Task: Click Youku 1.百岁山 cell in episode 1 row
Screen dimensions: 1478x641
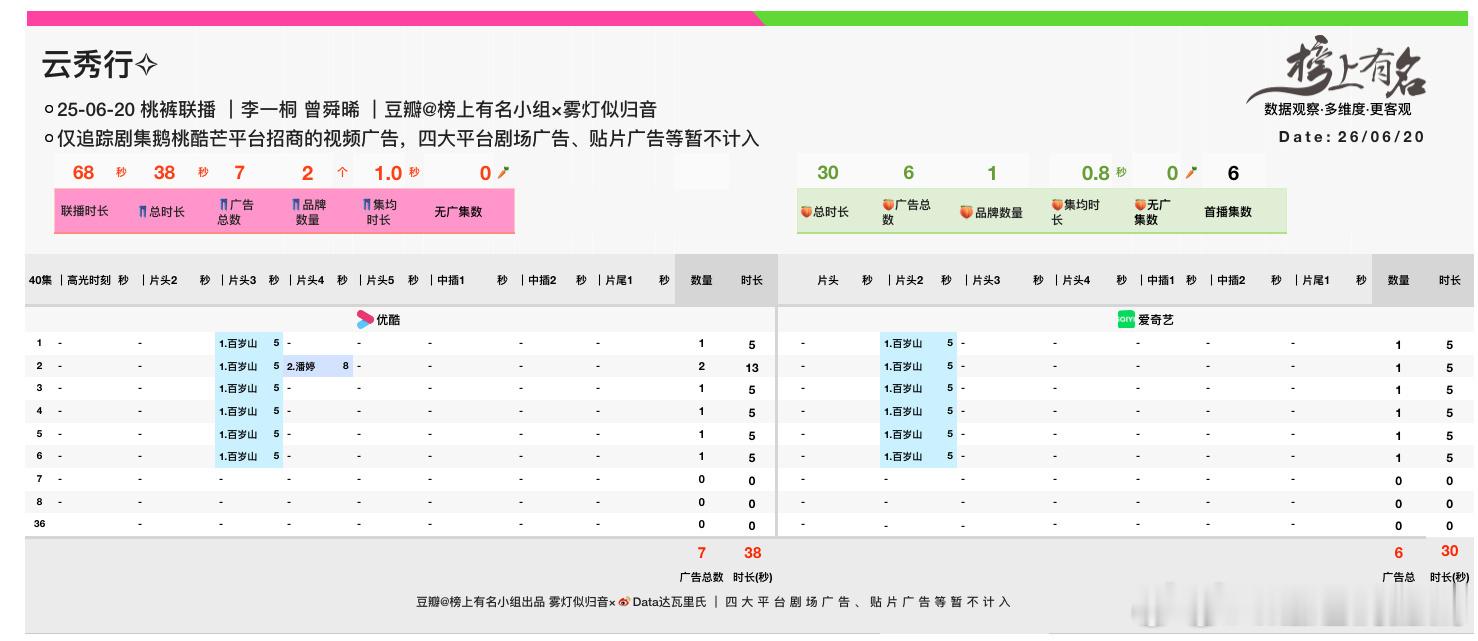Action: 249,343
